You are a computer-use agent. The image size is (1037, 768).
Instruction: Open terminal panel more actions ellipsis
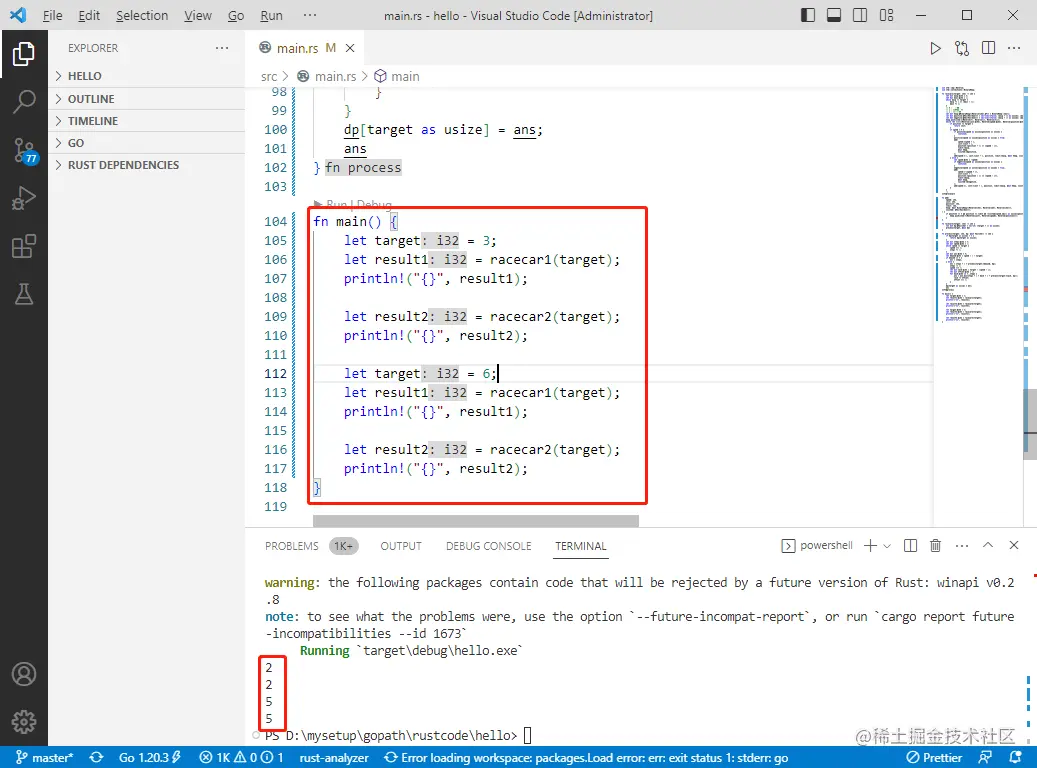(962, 546)
